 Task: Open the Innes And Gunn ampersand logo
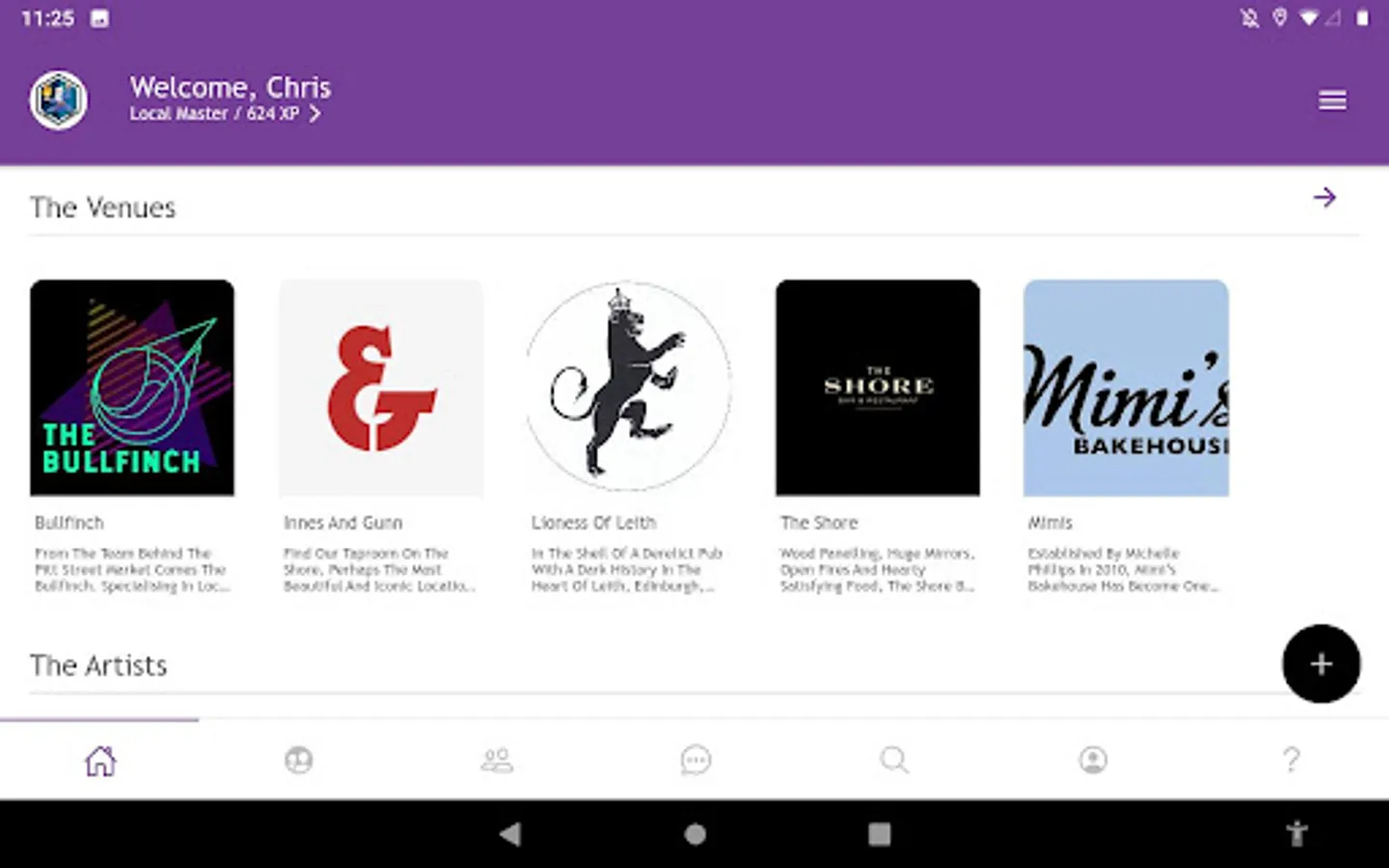381,388
